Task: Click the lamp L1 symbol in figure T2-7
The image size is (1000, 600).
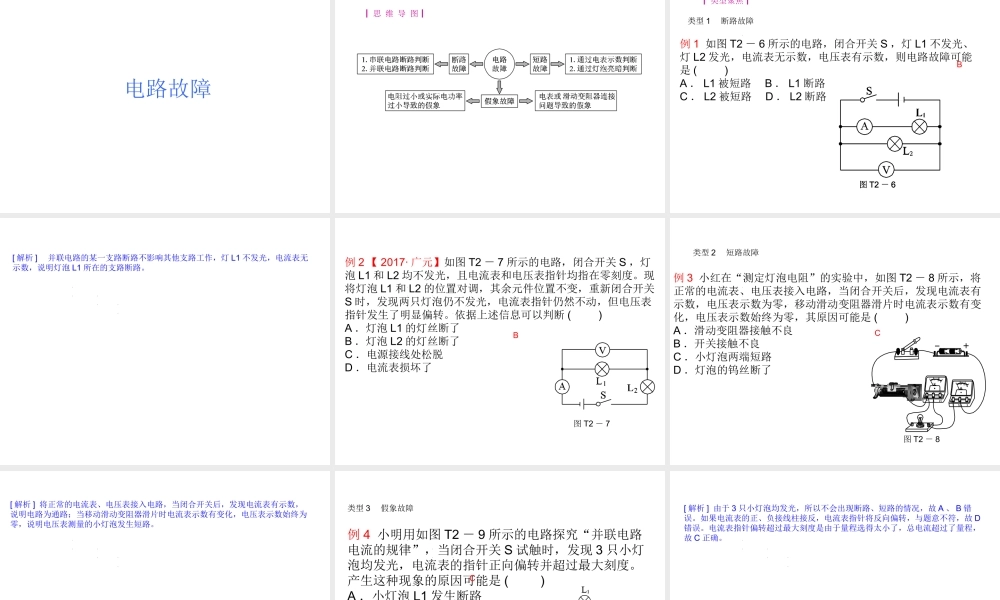Action: [602, 369]
